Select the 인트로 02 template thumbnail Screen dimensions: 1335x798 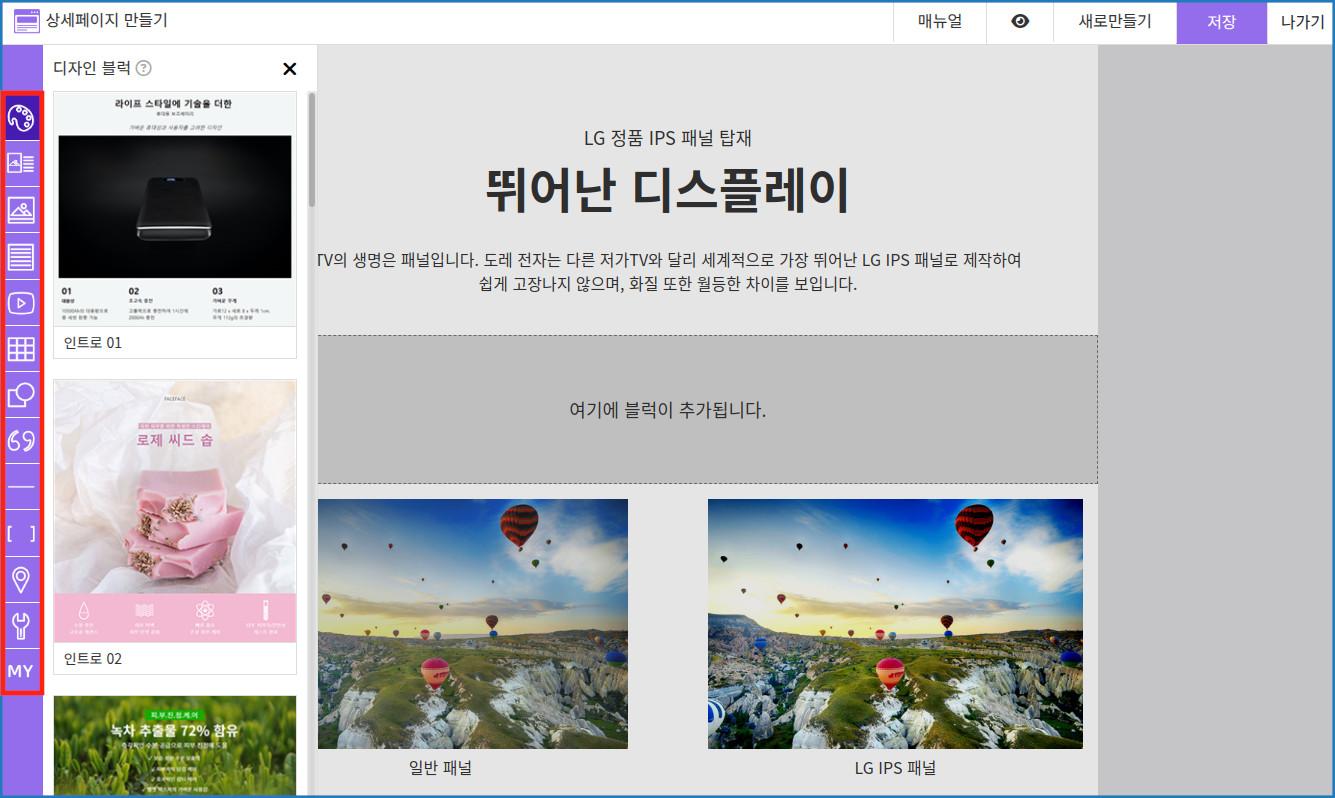pos(174,520)
